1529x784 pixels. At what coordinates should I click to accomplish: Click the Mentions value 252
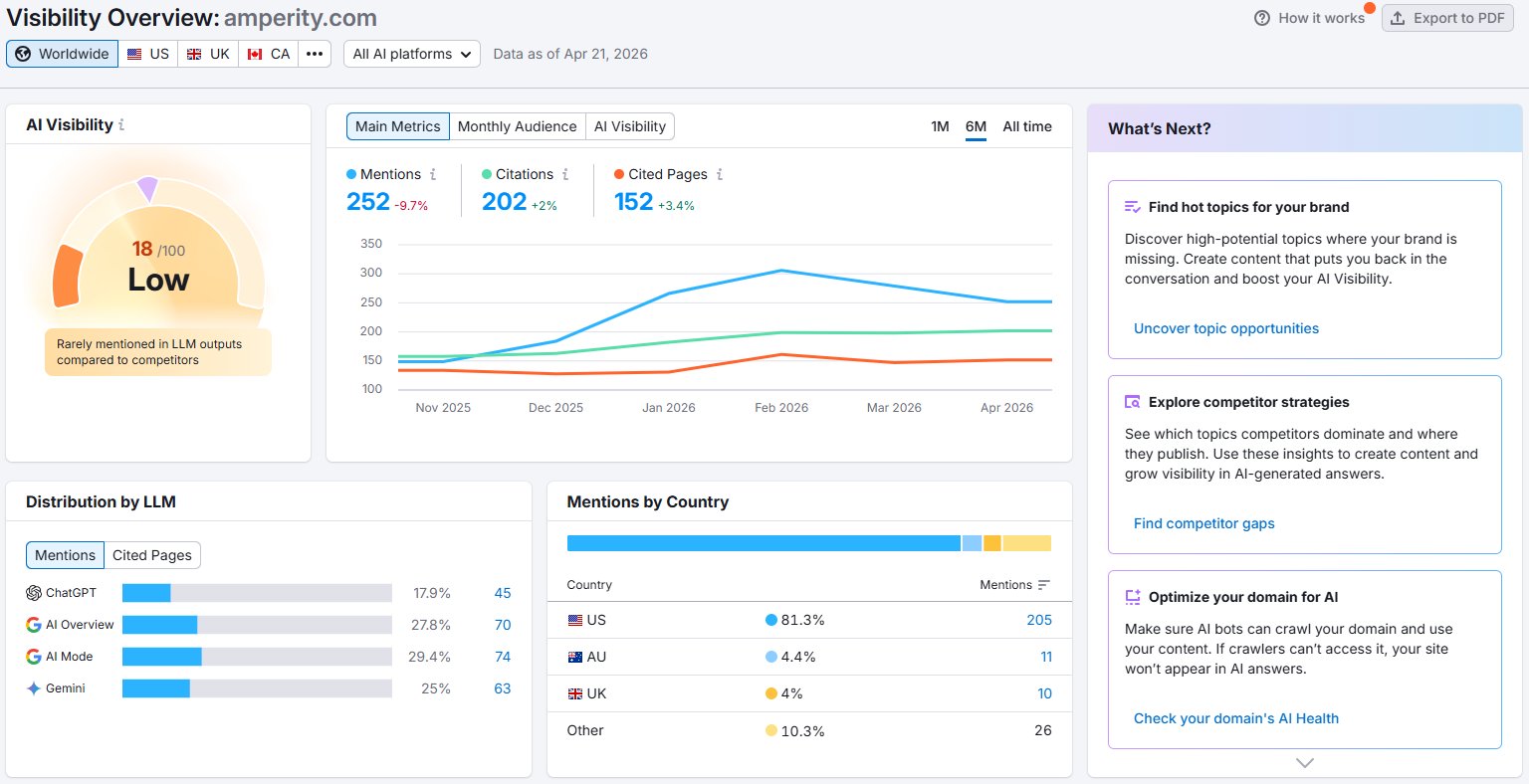(x=367, y=202)
